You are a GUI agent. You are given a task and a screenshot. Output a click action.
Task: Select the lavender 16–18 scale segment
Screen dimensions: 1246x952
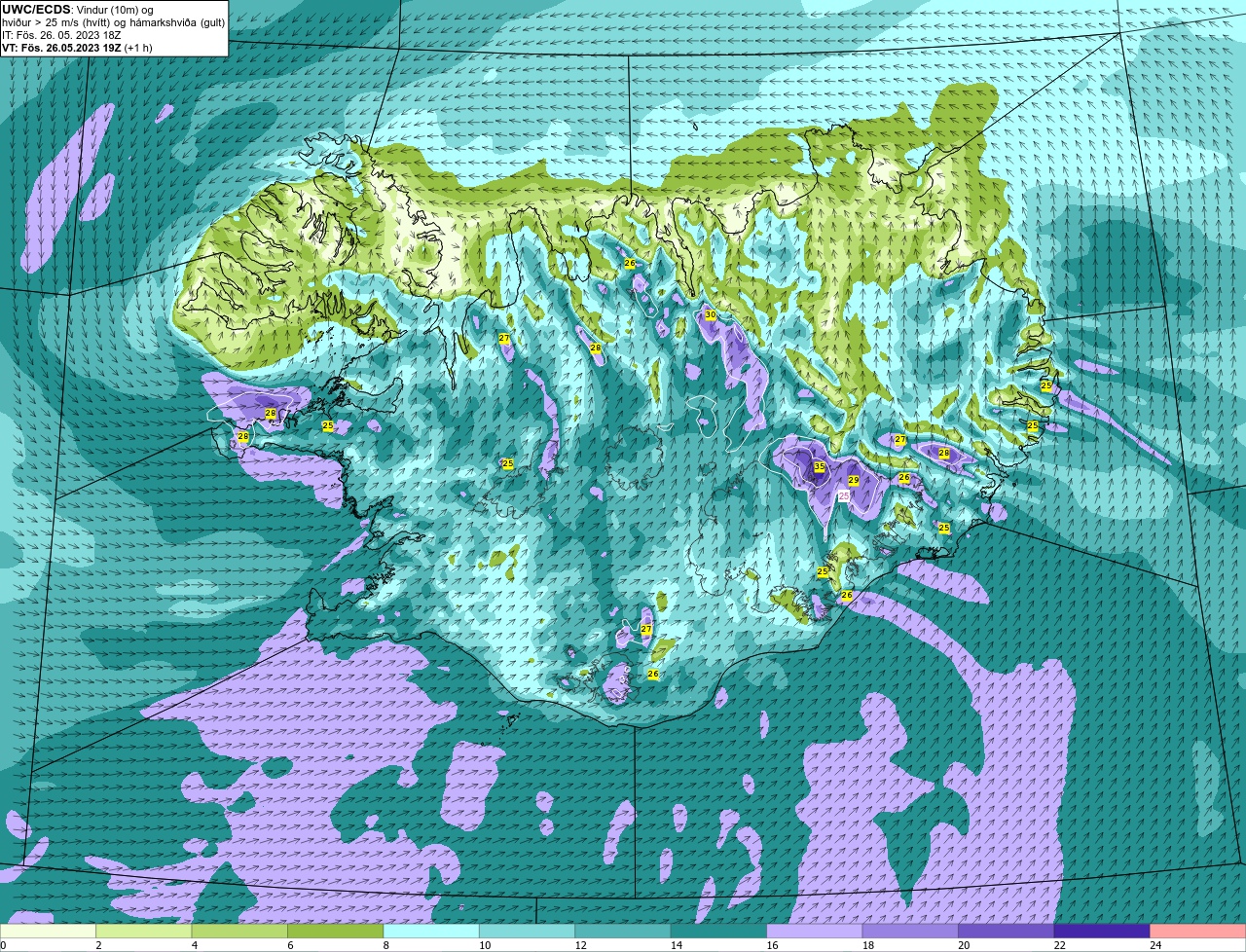pos(815,931)
